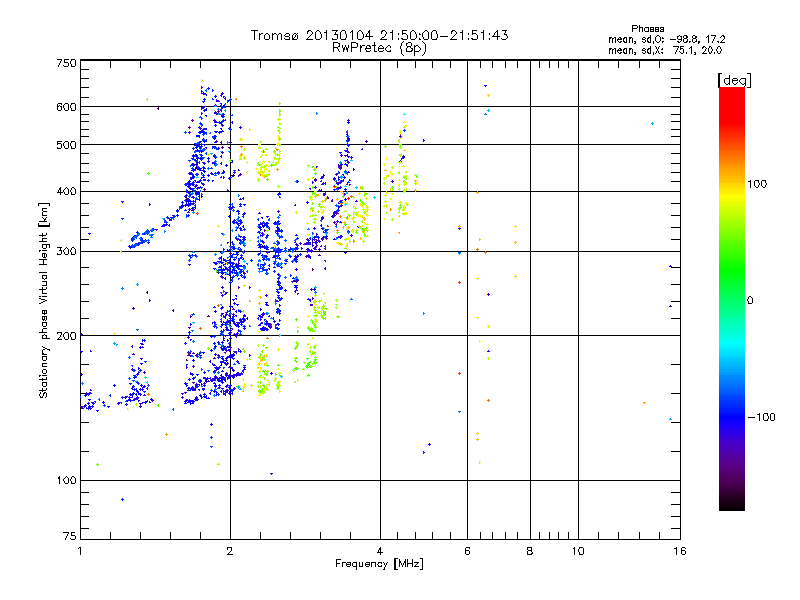Screen dimensions: 800x600
Task: Click the x-axis tick label '2'
Action: pyautogui.click(x=230, y=552)
